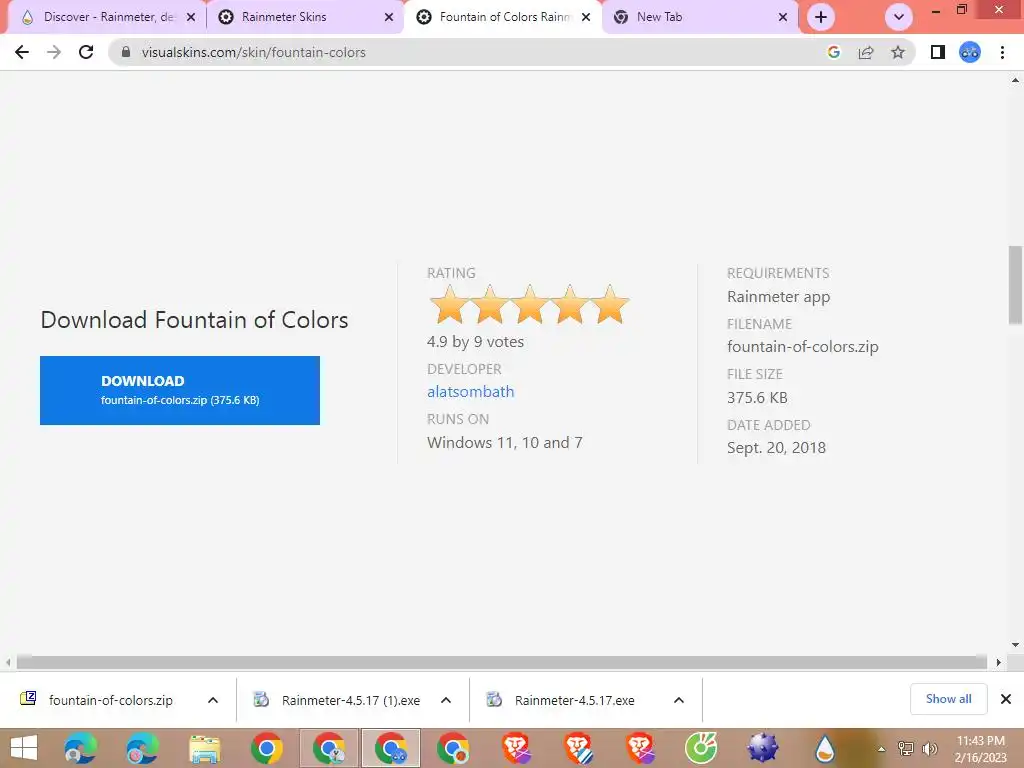Close the Fountain of Colors tab
1024x768 pixels.
tap(586, 17)
